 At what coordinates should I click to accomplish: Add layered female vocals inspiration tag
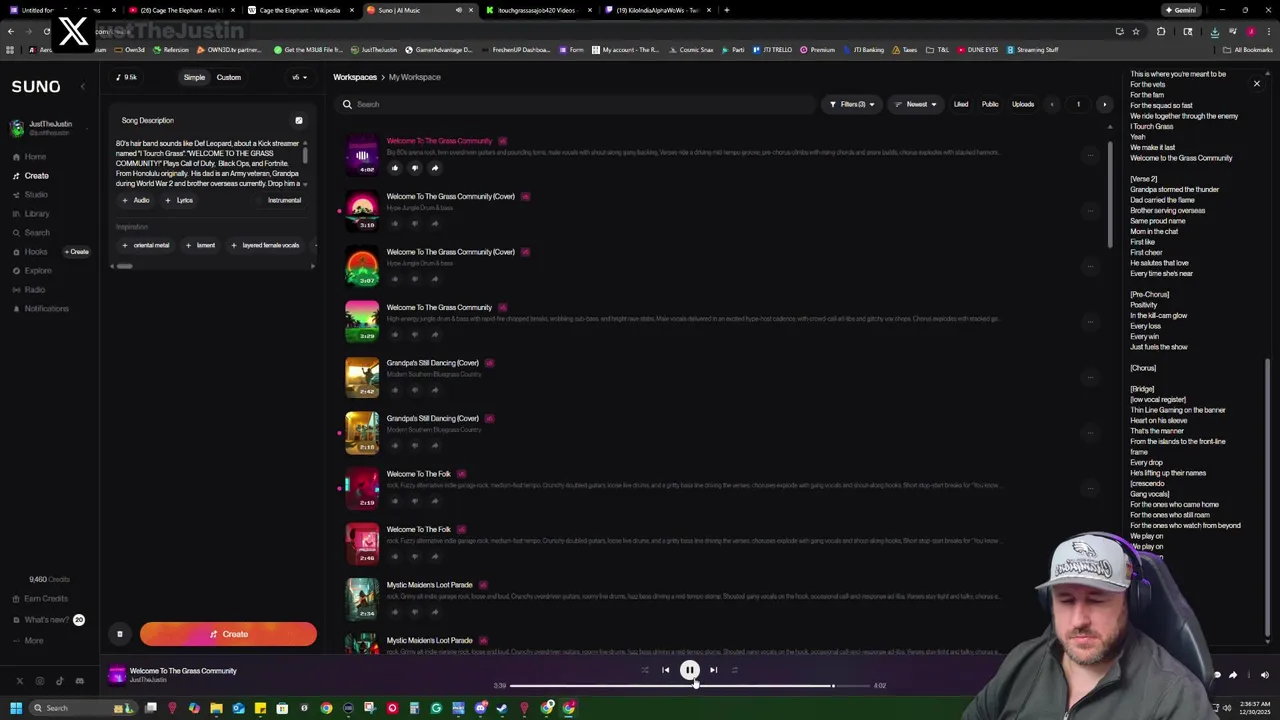(265, 245)
